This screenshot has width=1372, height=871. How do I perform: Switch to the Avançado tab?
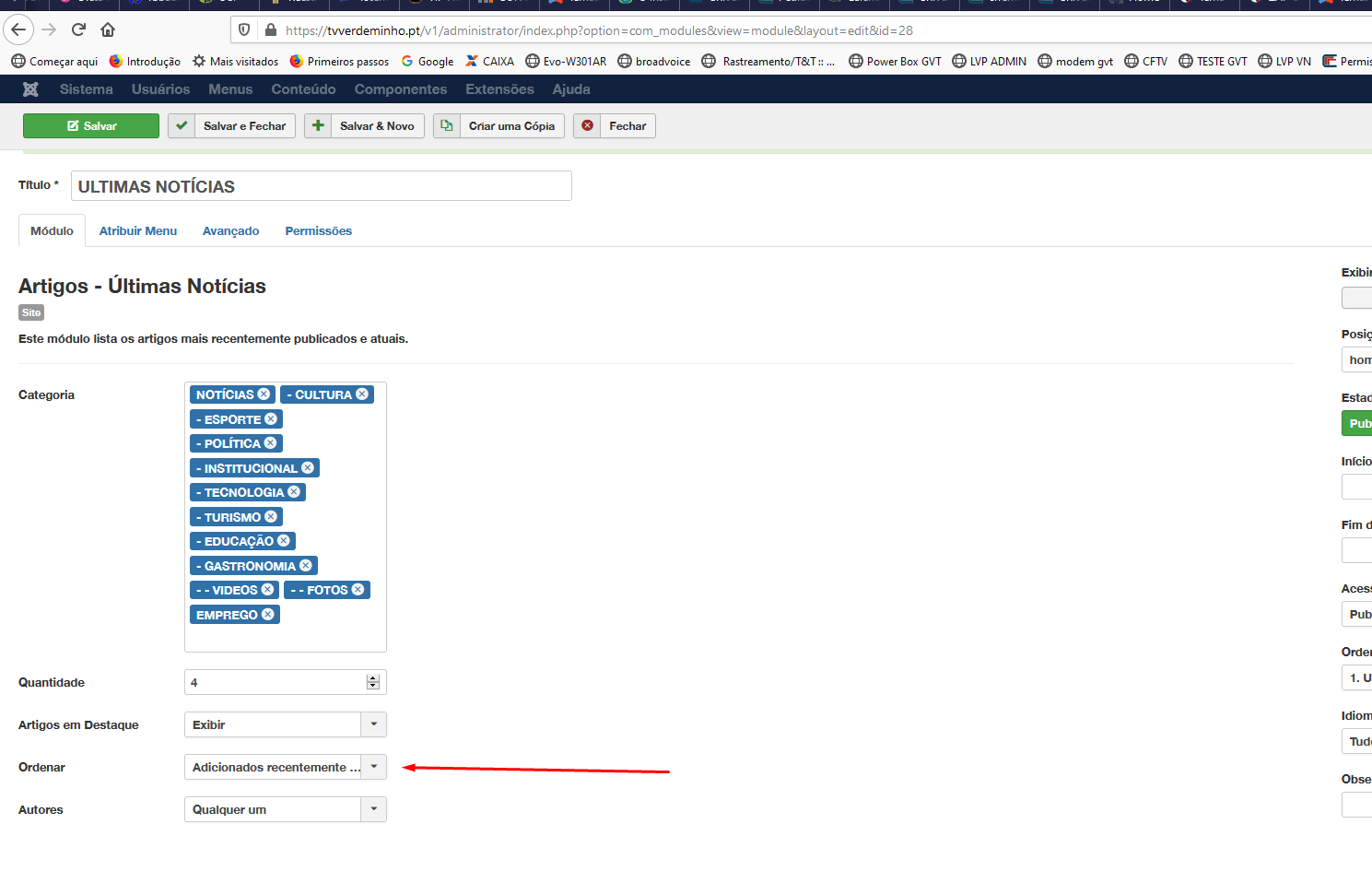pyautogui.click(x=231, y=231)
